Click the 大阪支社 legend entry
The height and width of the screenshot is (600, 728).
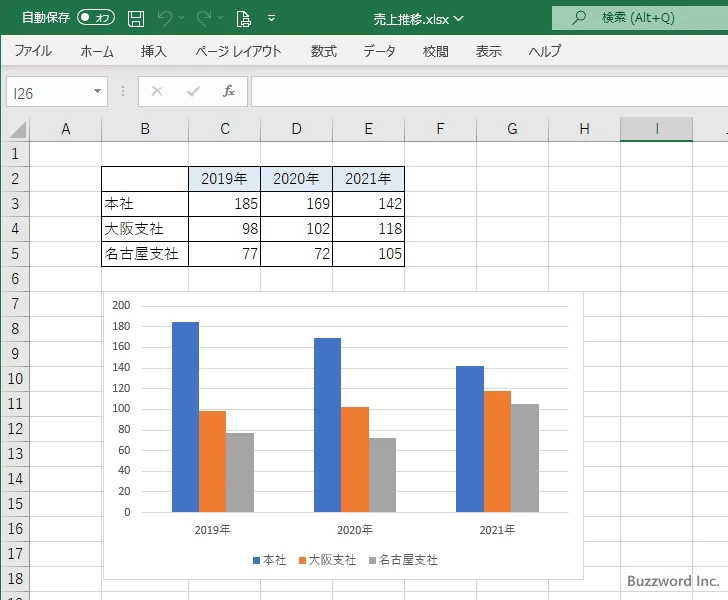click(x=327, y=560)
